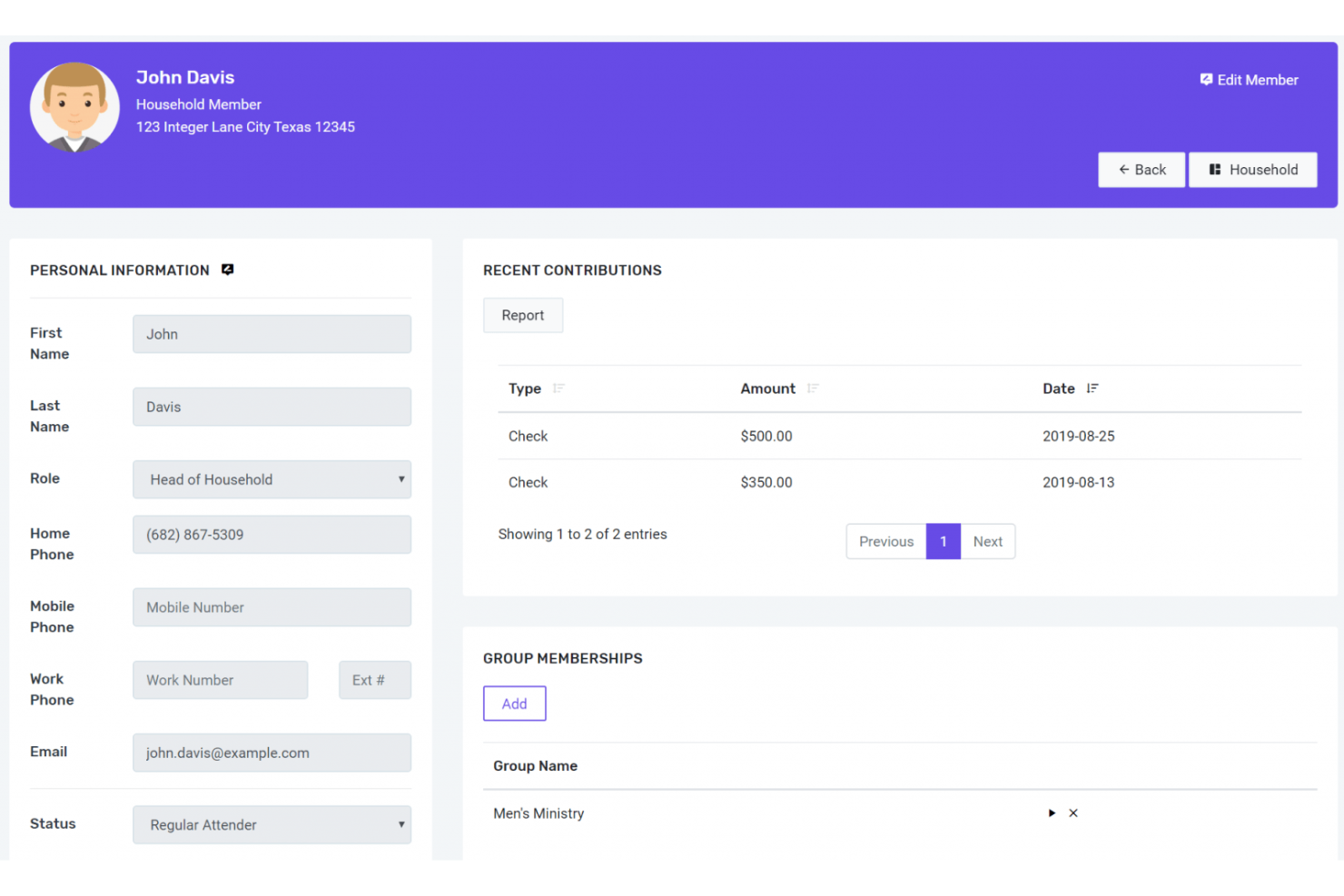1344x896 pixels.
Task: Click the Mobile Number input field
Action: point(272,607)
